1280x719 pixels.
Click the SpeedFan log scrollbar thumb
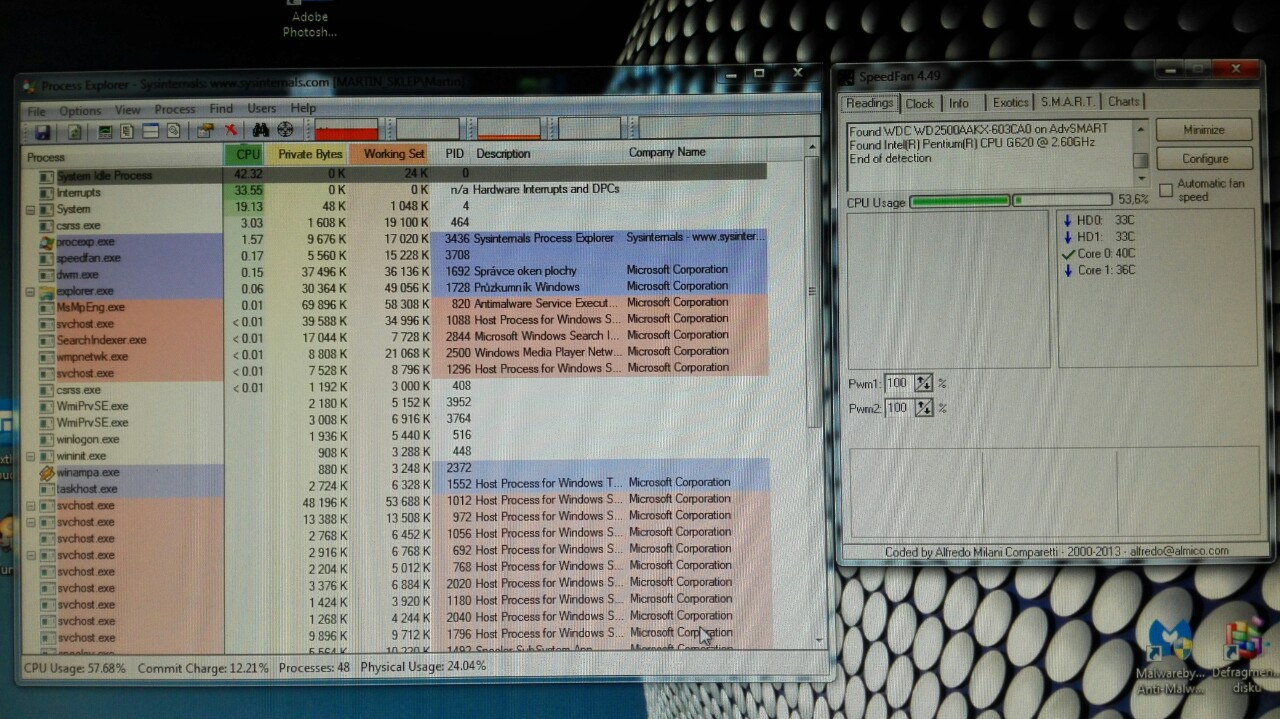[1139, 161]
